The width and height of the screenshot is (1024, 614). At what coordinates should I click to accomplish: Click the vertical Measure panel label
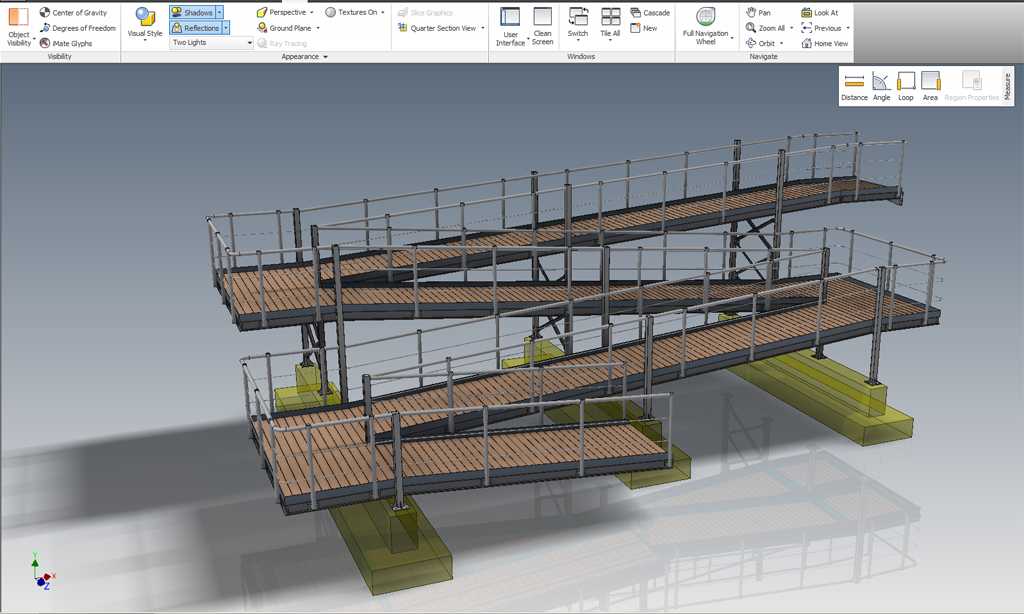tap(1008, 86)
